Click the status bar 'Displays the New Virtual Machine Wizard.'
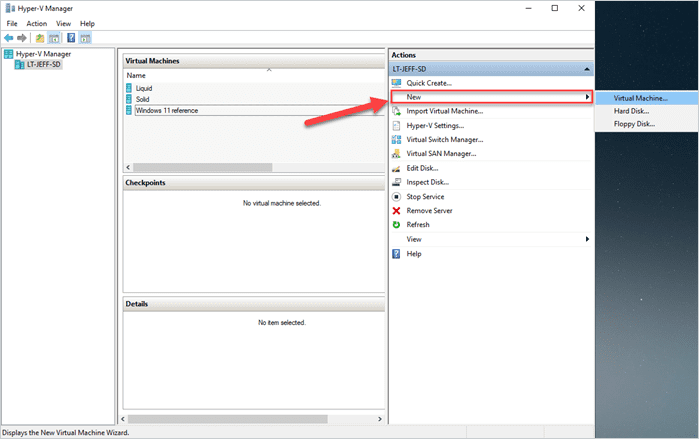Image resolution: width=699 pixels, height=439 pixels. point(66,433)
